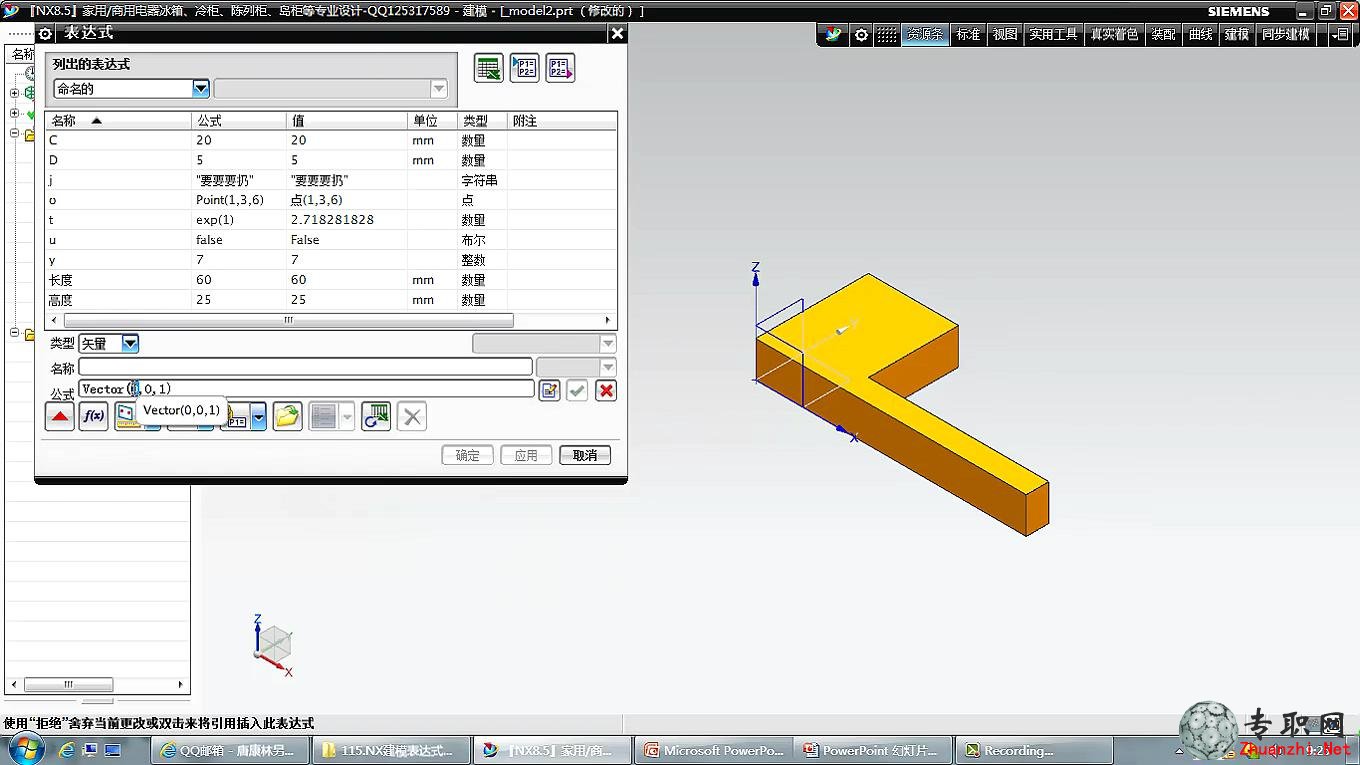This screenshot has height=765, width=1360.
Task: Click the expression table right scroll arrow
Action: click(607, 320)
